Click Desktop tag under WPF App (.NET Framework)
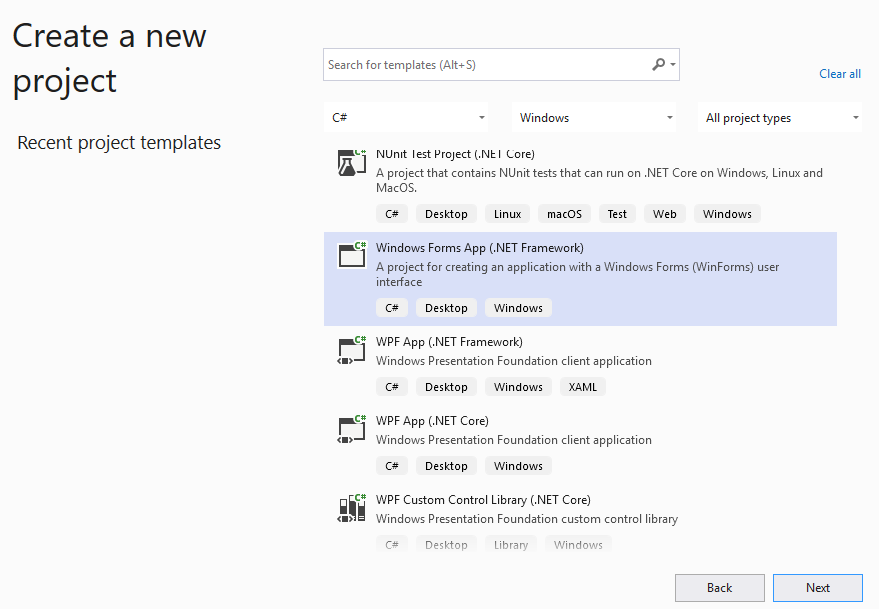 446,387
